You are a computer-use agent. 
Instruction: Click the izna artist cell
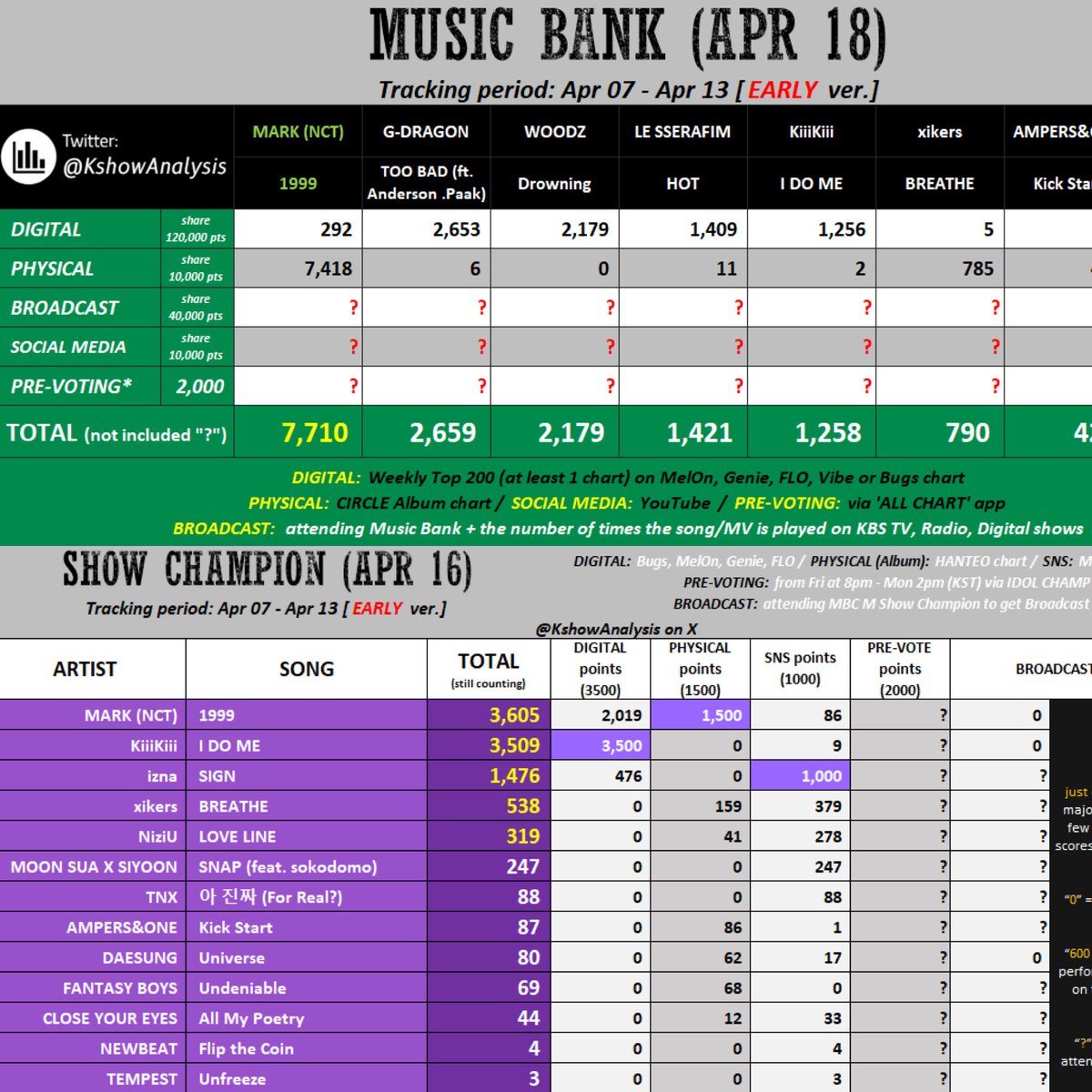coord(93,776)
